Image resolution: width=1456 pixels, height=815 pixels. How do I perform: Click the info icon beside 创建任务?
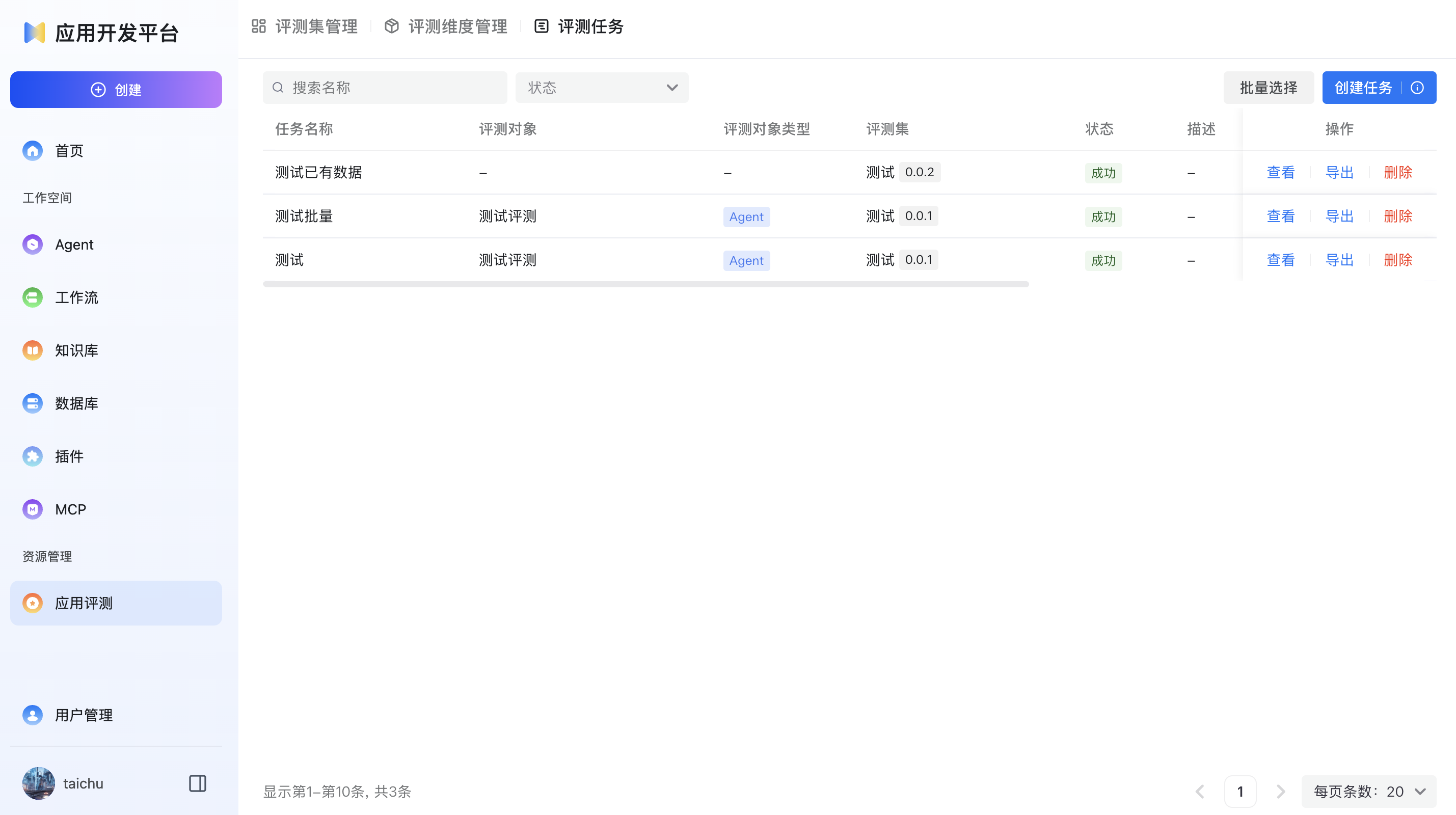[x=1418, y=88]
